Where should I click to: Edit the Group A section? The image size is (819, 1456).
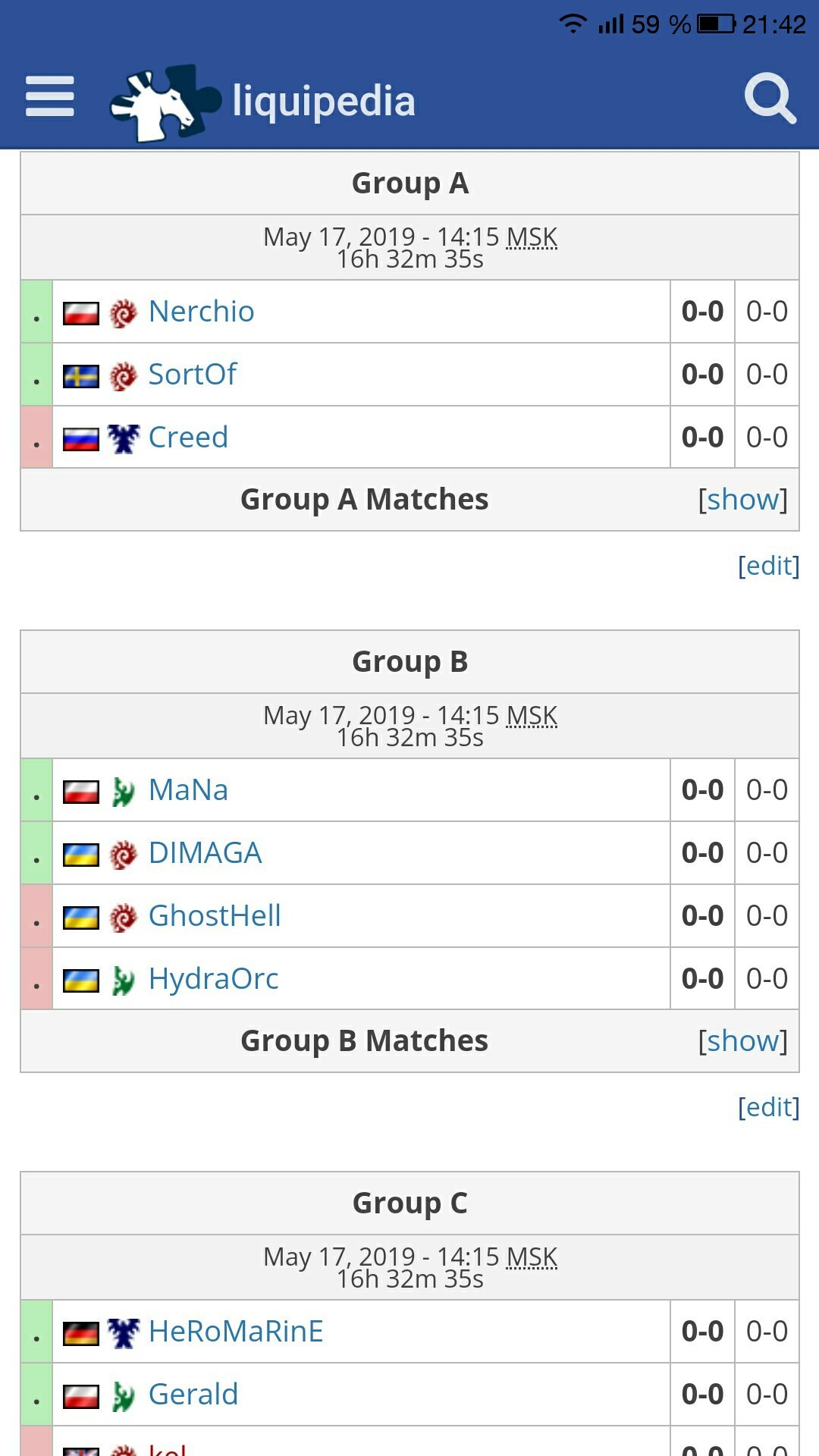(x=768, y=566)
